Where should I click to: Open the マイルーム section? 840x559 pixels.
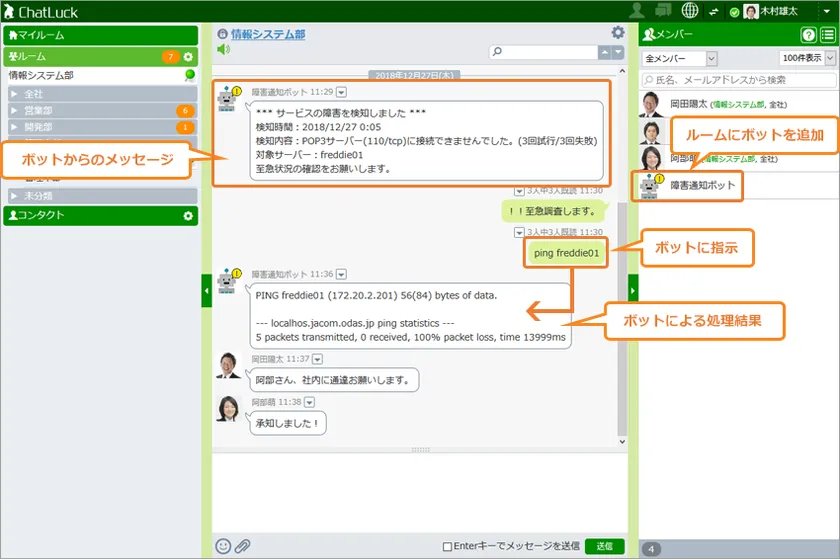(100, 35)
